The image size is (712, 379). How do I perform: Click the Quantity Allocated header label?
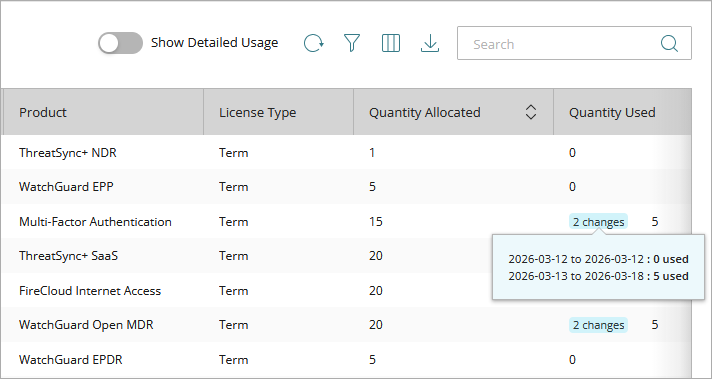[425, 113]
